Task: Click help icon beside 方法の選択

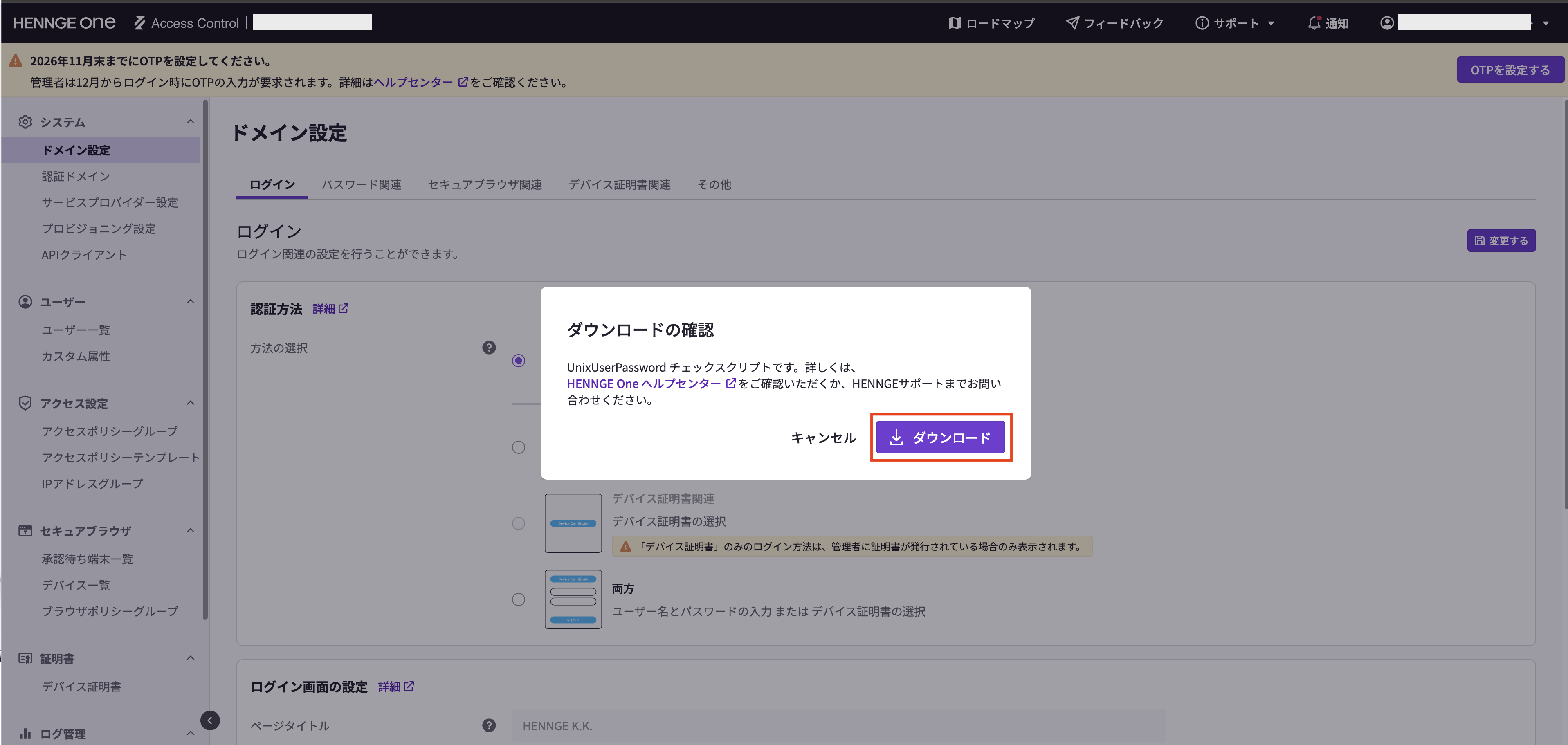Action: coord(489,348)
